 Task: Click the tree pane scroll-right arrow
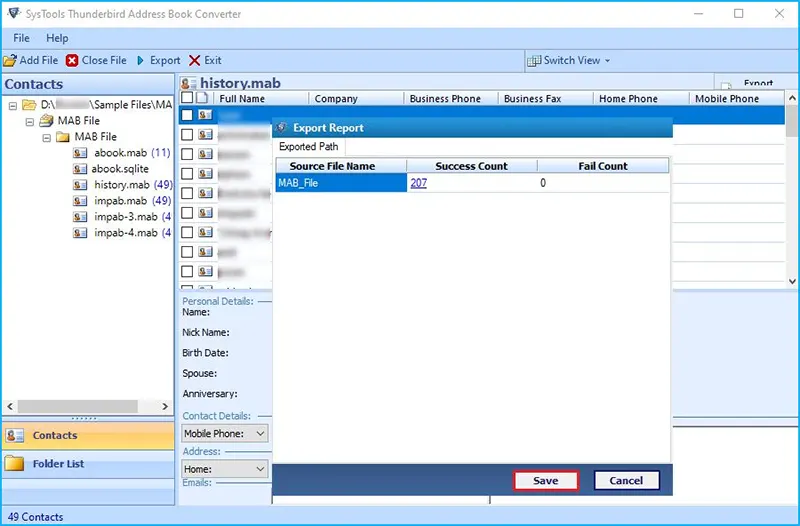165,406
